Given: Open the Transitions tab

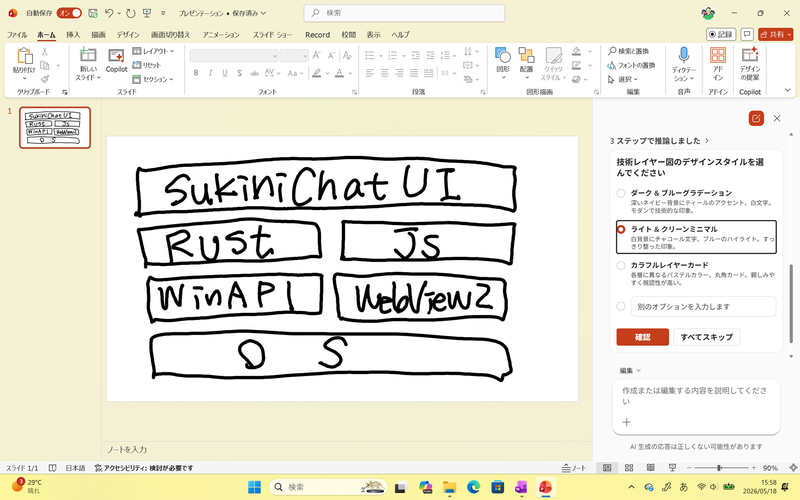Looking at the screenshot, I should pyautogui.click(x=170, y=35).
